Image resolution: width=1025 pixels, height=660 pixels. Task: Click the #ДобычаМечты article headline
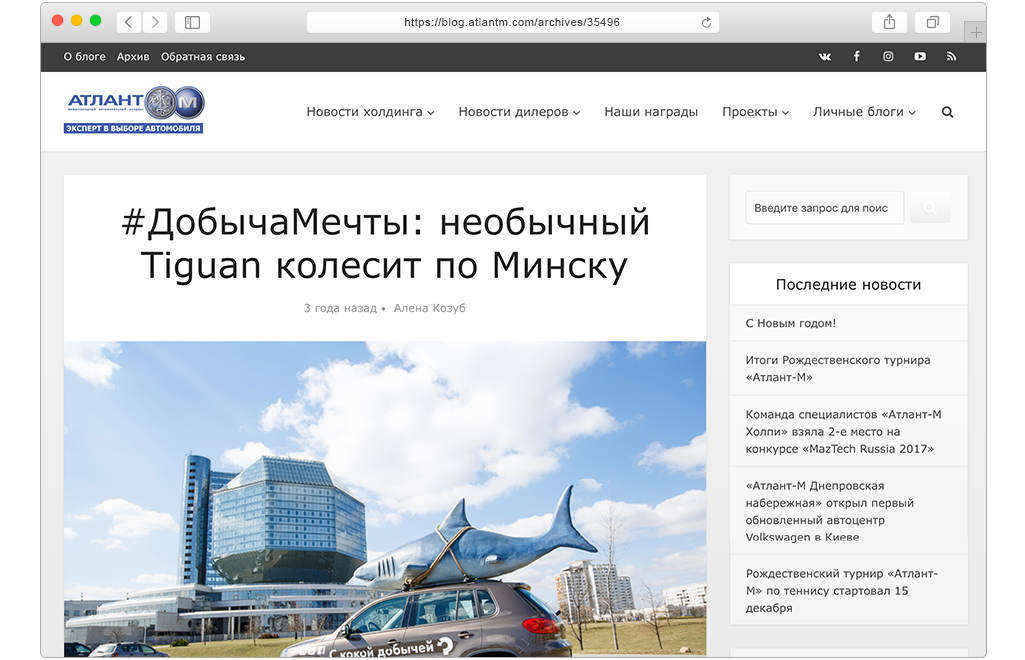(x=385, y=243)
